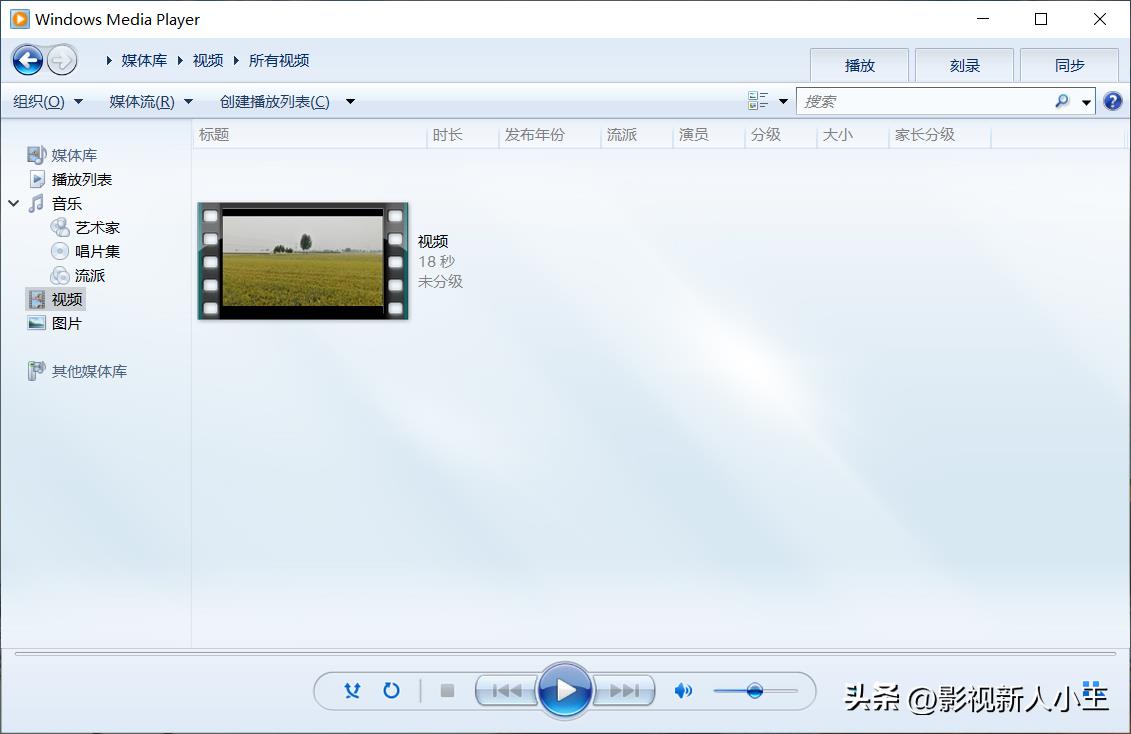This screenshot has height=734, width=1131.
Task: Expand the 组织(O) menu
Action: coord(47,101)
